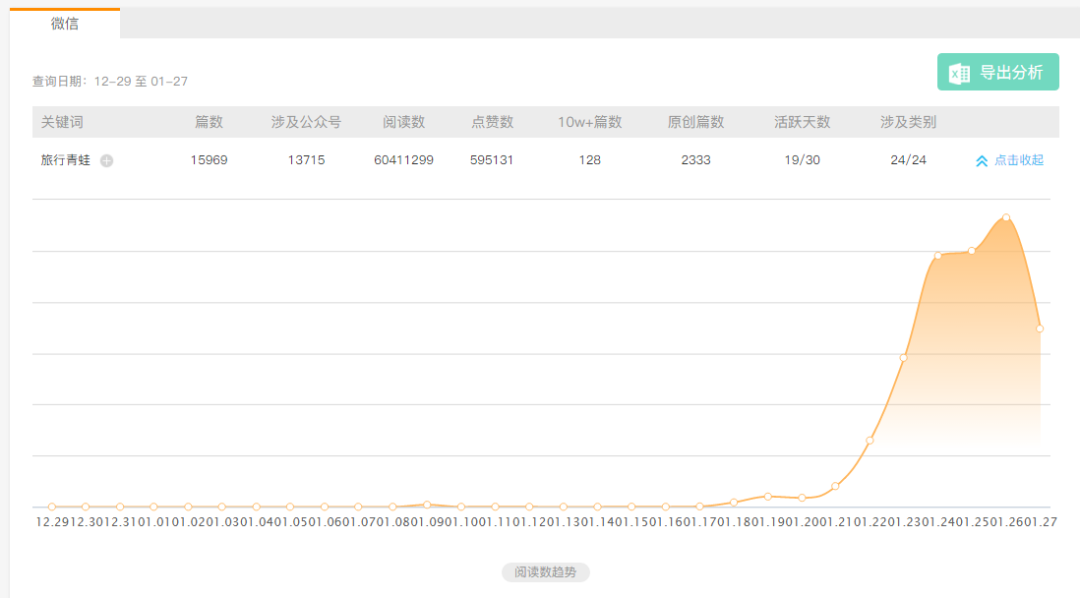
Task: Select the last data point on 01.27
Action: point(1040,329)
